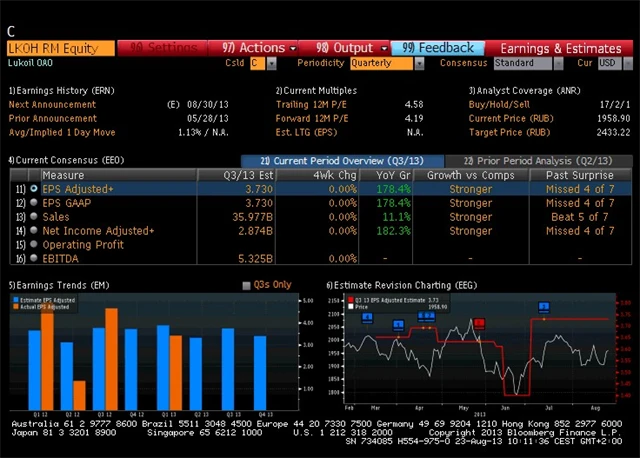Select the EPS GAAP radio button
This screenshot has height=458, width=640.
(34, 202)
